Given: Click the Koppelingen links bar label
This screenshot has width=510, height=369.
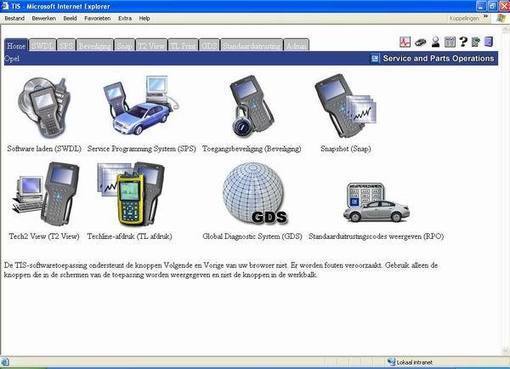Looking at the screenshot, I should (x=464, y=18).
